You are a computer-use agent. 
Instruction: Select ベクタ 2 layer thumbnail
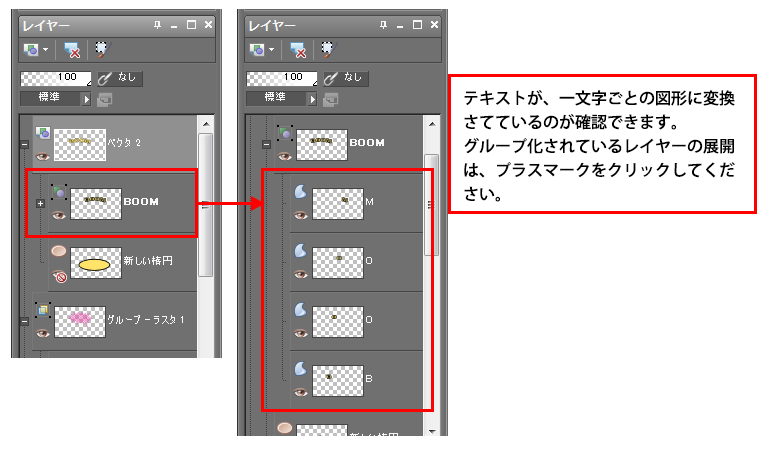[x=80, y=145]
